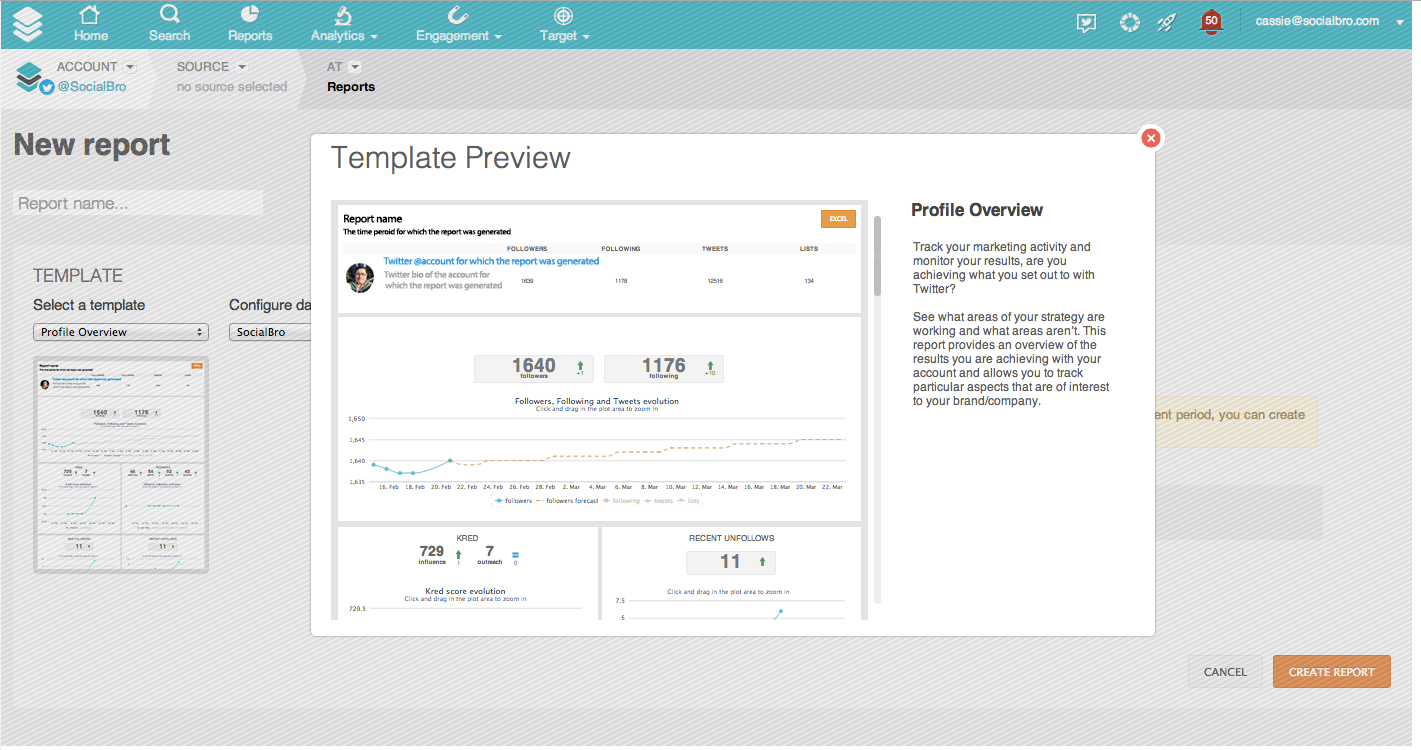
Task: Click the 1176 following stat box
Action: tap(664, 368)
